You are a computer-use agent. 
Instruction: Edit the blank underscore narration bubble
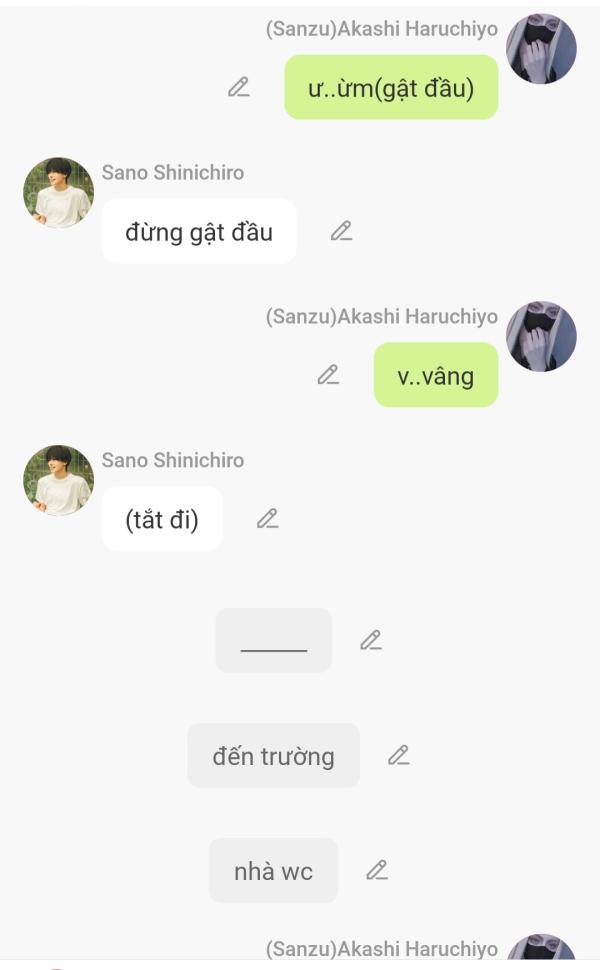[371, 640]
